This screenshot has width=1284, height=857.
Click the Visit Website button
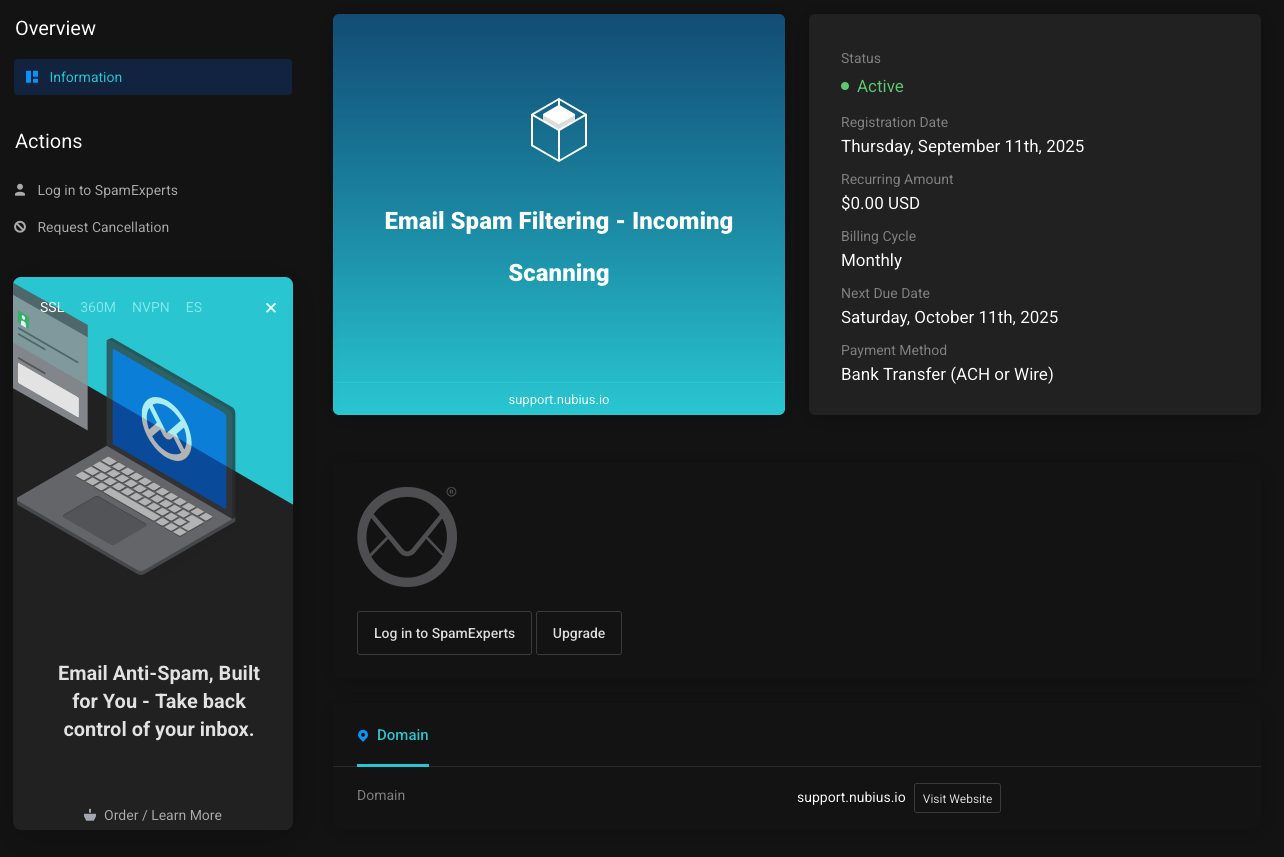click(x=957, y=798)
